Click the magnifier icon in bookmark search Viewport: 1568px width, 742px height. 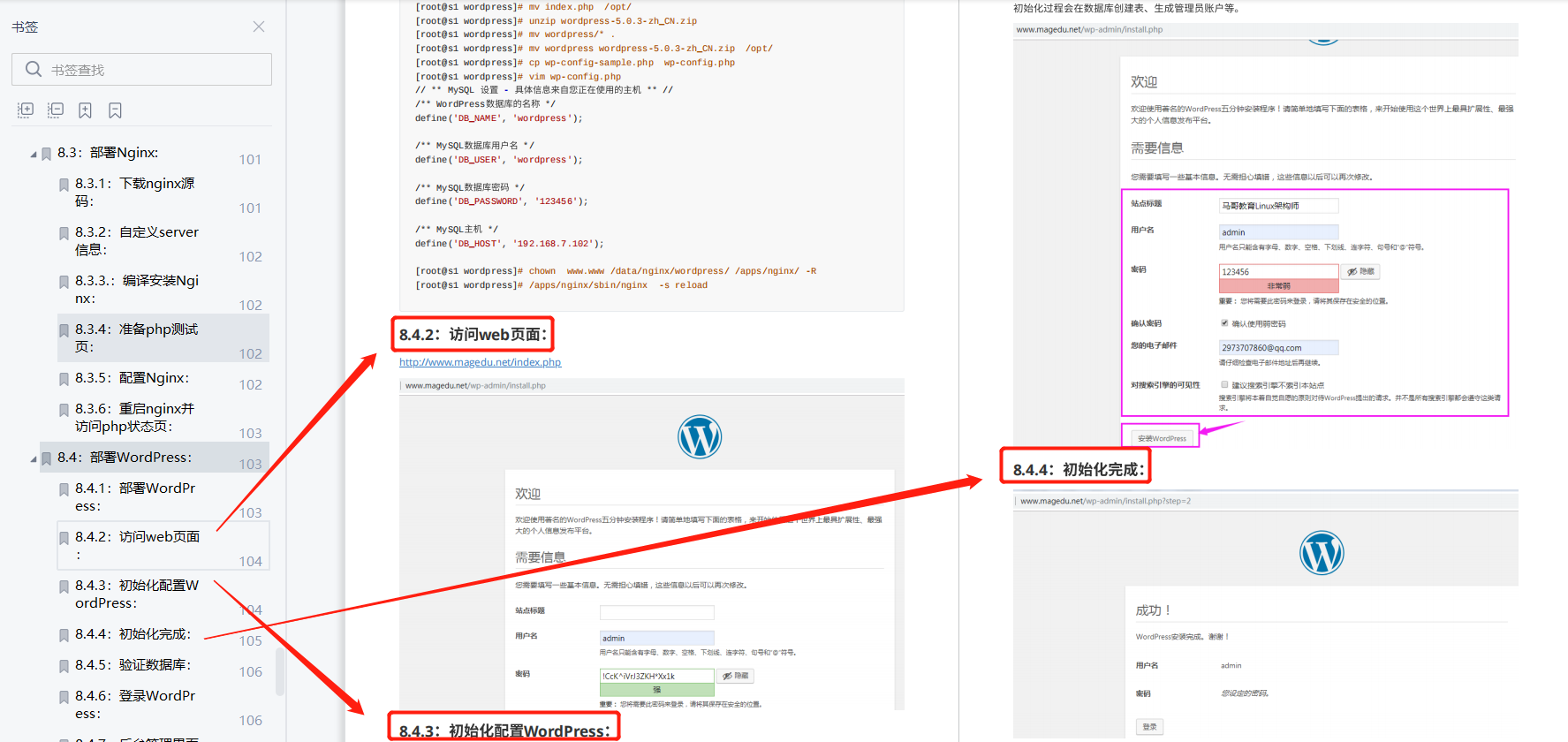click(x=34, y=69)
